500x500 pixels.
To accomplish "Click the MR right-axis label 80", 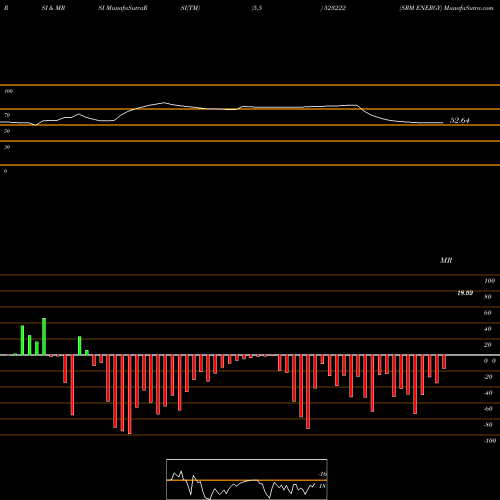I will [x=488, y=297].
